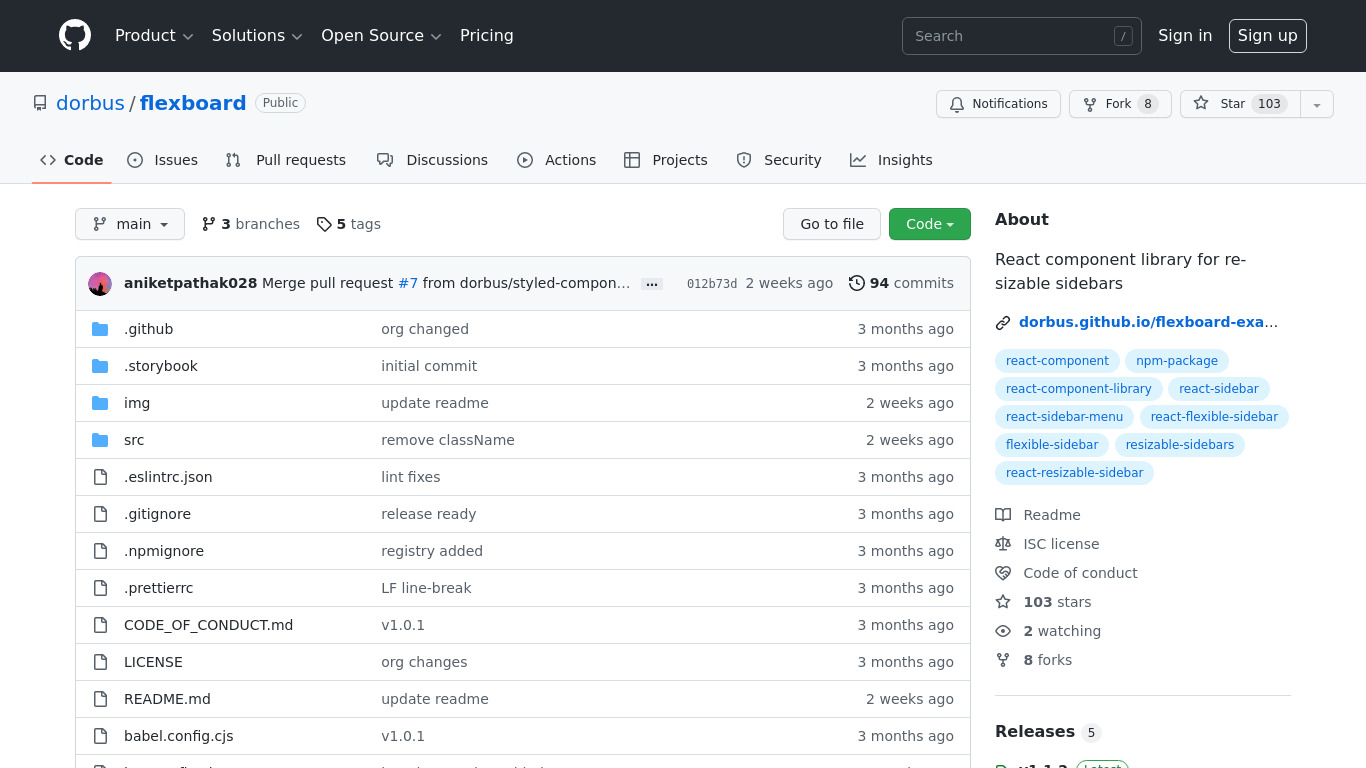Image resolution: width=1366 pixels, height=768 pixels.
Task: Open commit hash 012b73d
Action: 712,284
